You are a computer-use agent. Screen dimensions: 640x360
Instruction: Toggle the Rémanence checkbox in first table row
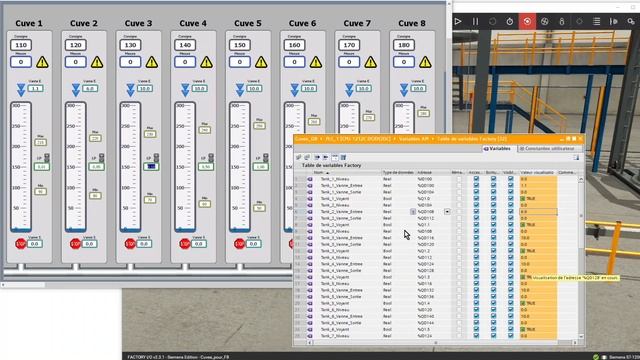coord(459,179)
